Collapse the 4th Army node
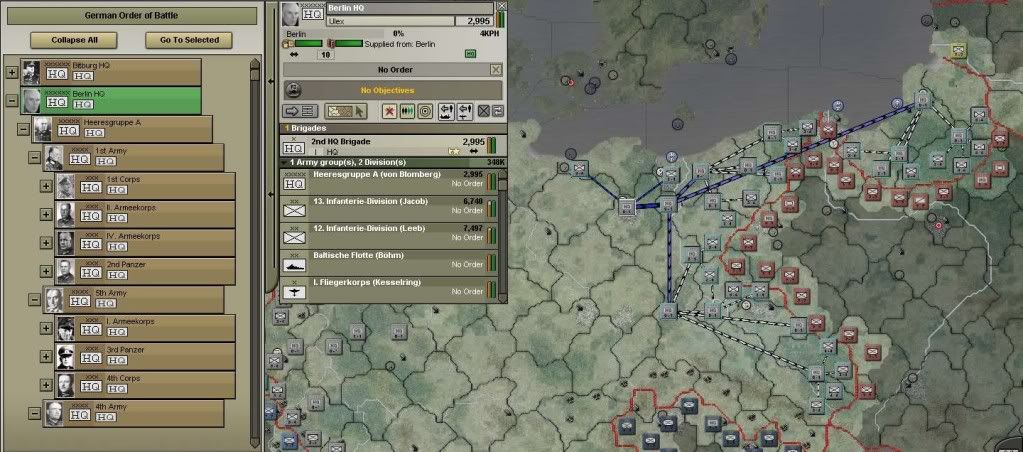This screenshot has width=1023, height=452. point(35,414)
